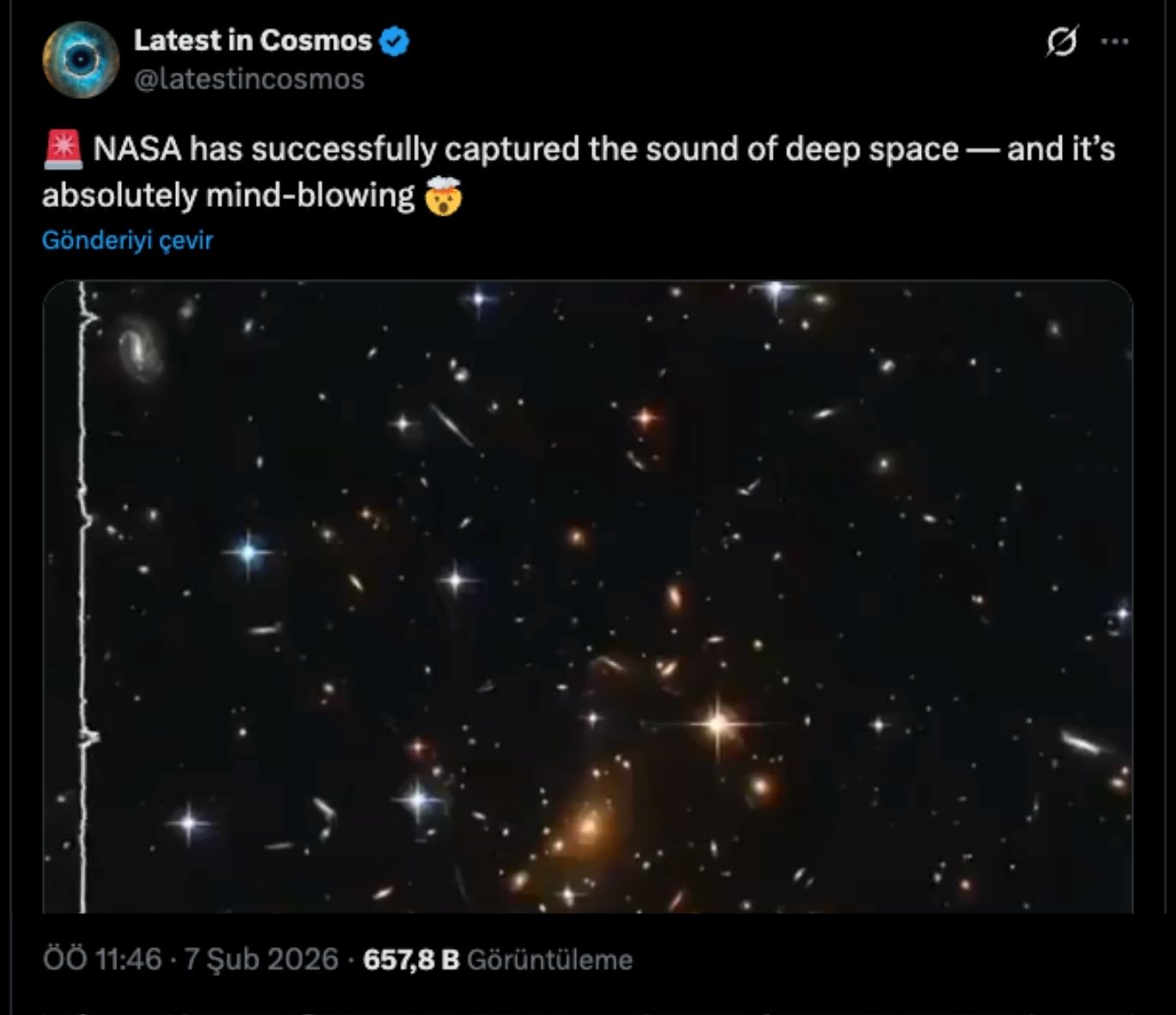Click the mind-blown exploding head emoji
This screenshot has height=1015, width=1176.
[x=443, y=196]
